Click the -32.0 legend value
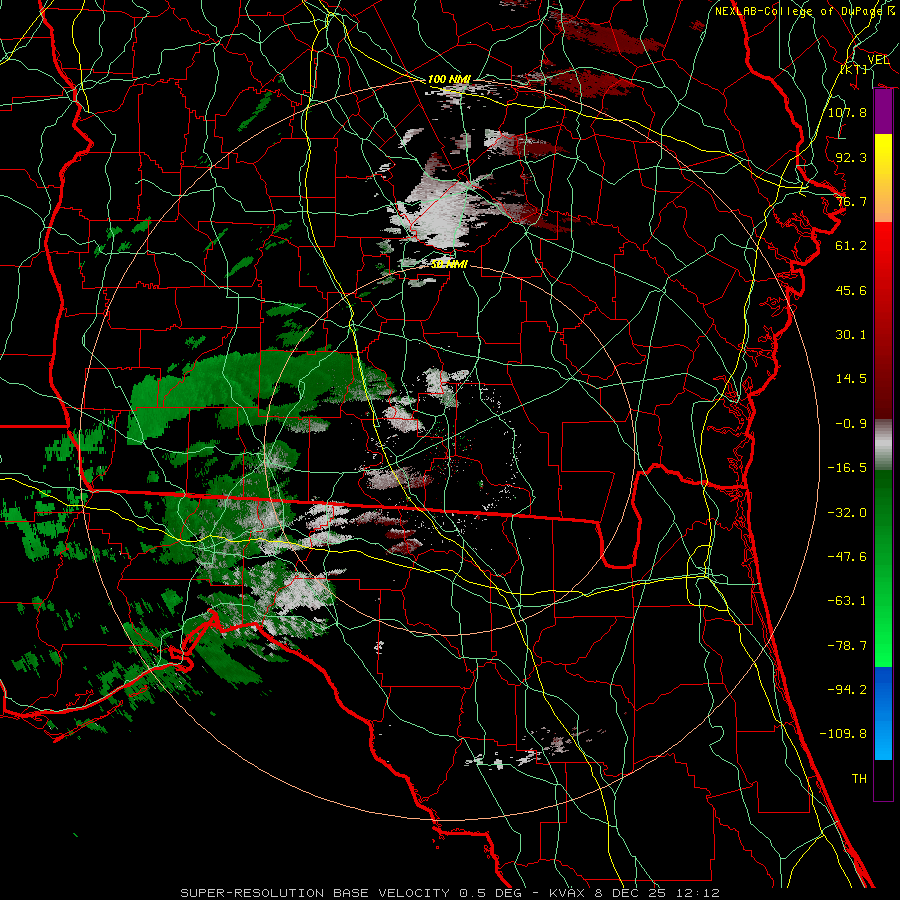Screen dimensions: 900x900 tap(847, 513)
